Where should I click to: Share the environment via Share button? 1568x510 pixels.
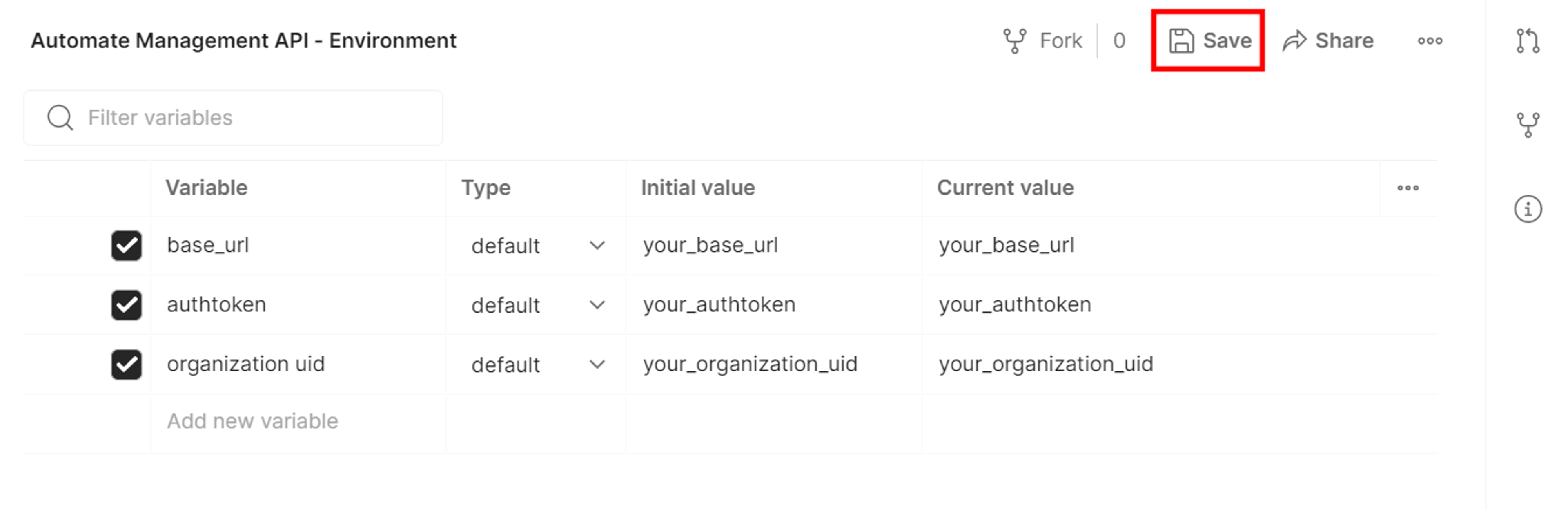[1327, 41]
